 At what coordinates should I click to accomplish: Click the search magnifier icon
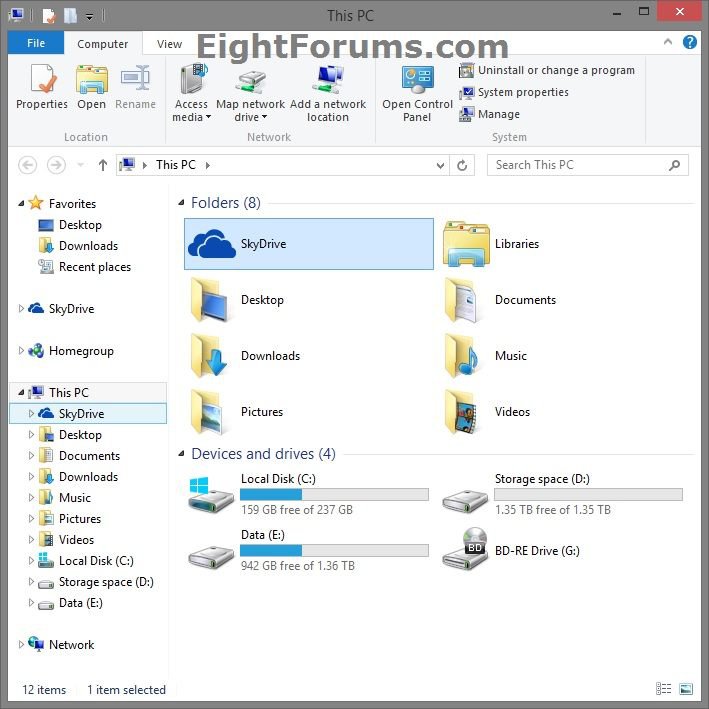click(x=674, y=165)
